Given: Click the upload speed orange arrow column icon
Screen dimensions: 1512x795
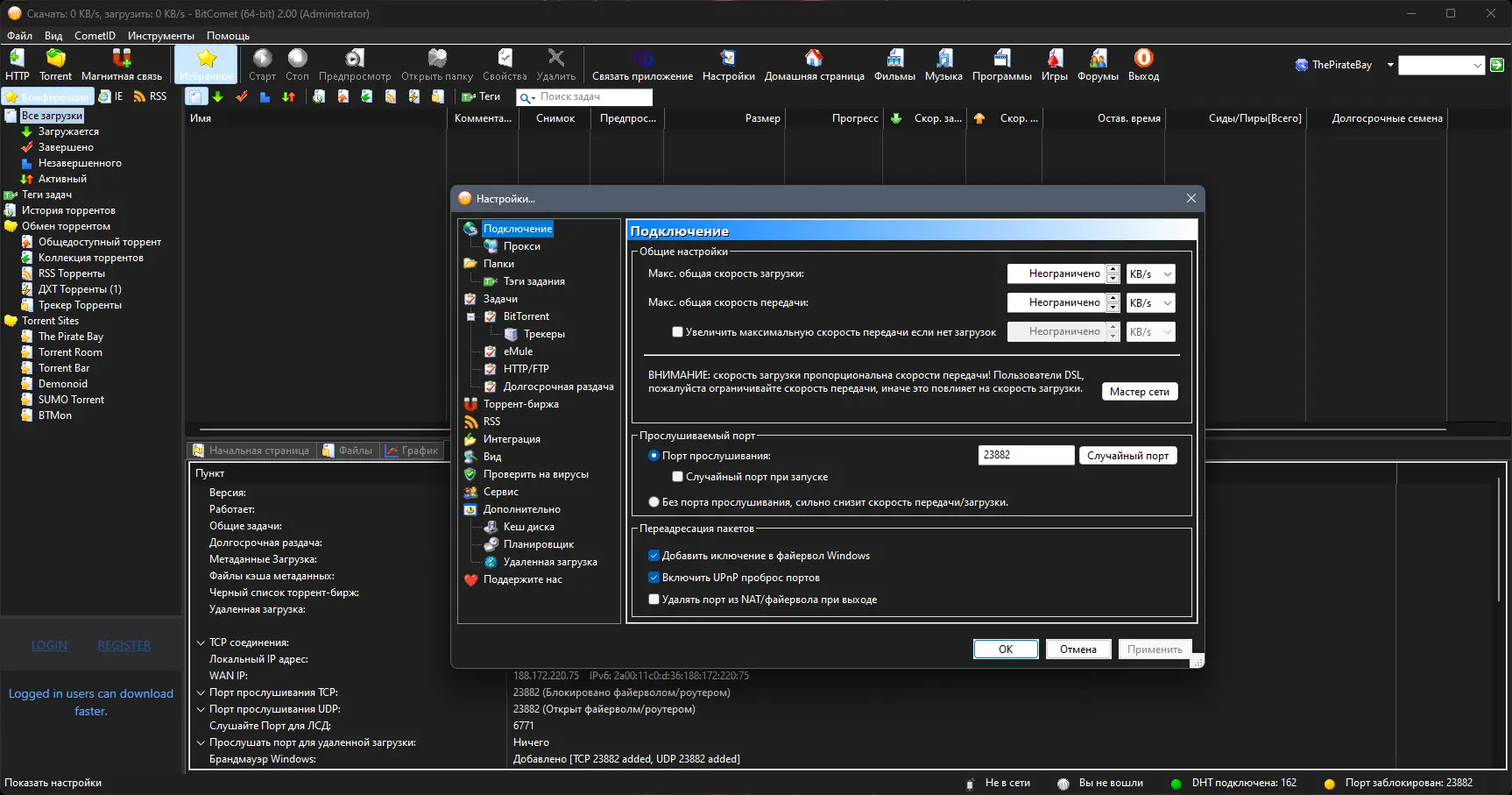Looking at the screenshot, I should [x=979, y=118].
